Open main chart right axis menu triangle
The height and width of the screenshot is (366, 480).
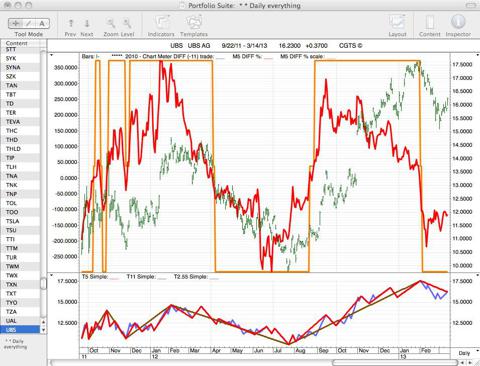[x=477, y=55]
